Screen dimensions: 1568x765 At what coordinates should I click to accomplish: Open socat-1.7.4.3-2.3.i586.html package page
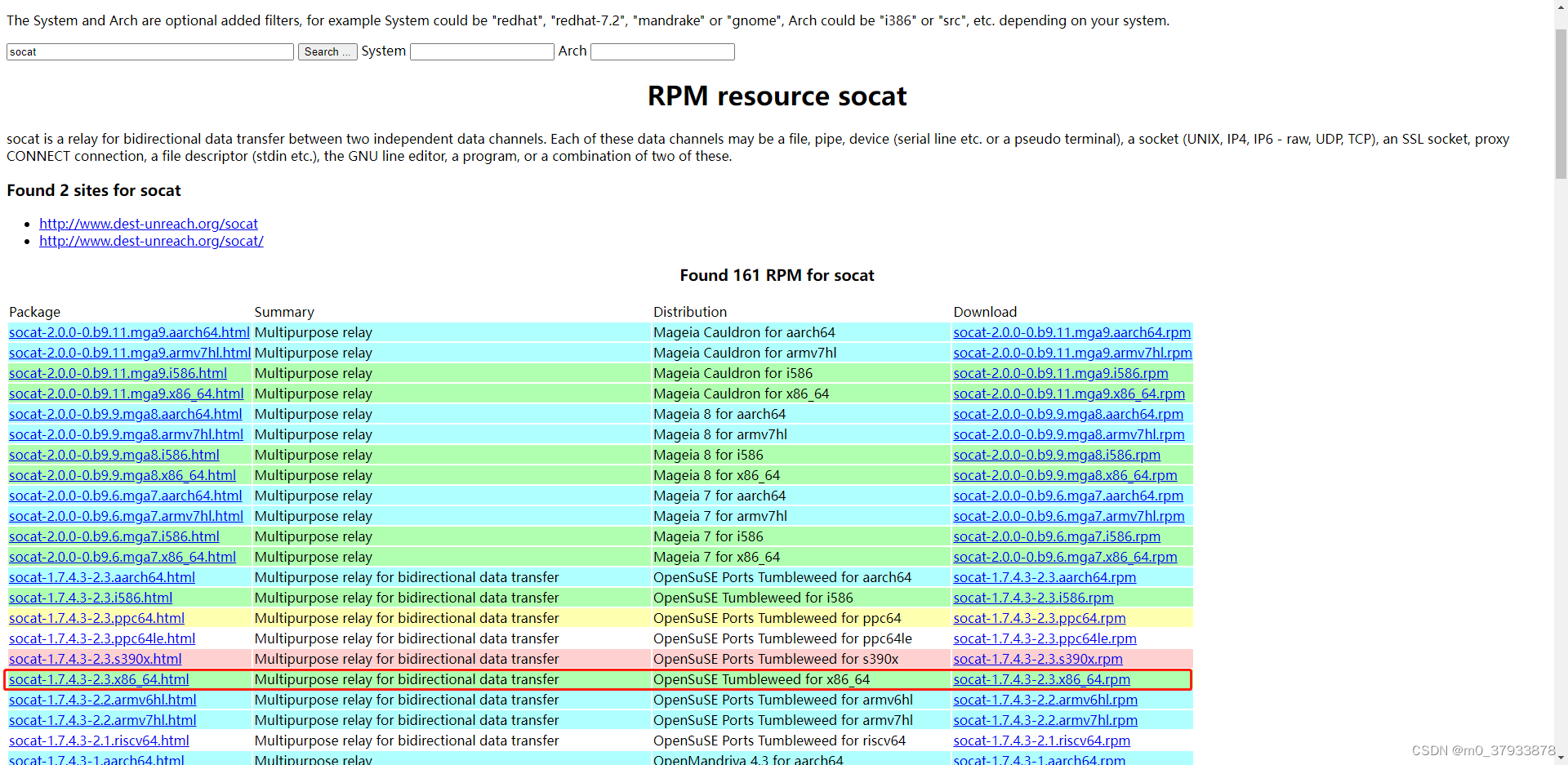pyautogui.click(x=91, y=598)
